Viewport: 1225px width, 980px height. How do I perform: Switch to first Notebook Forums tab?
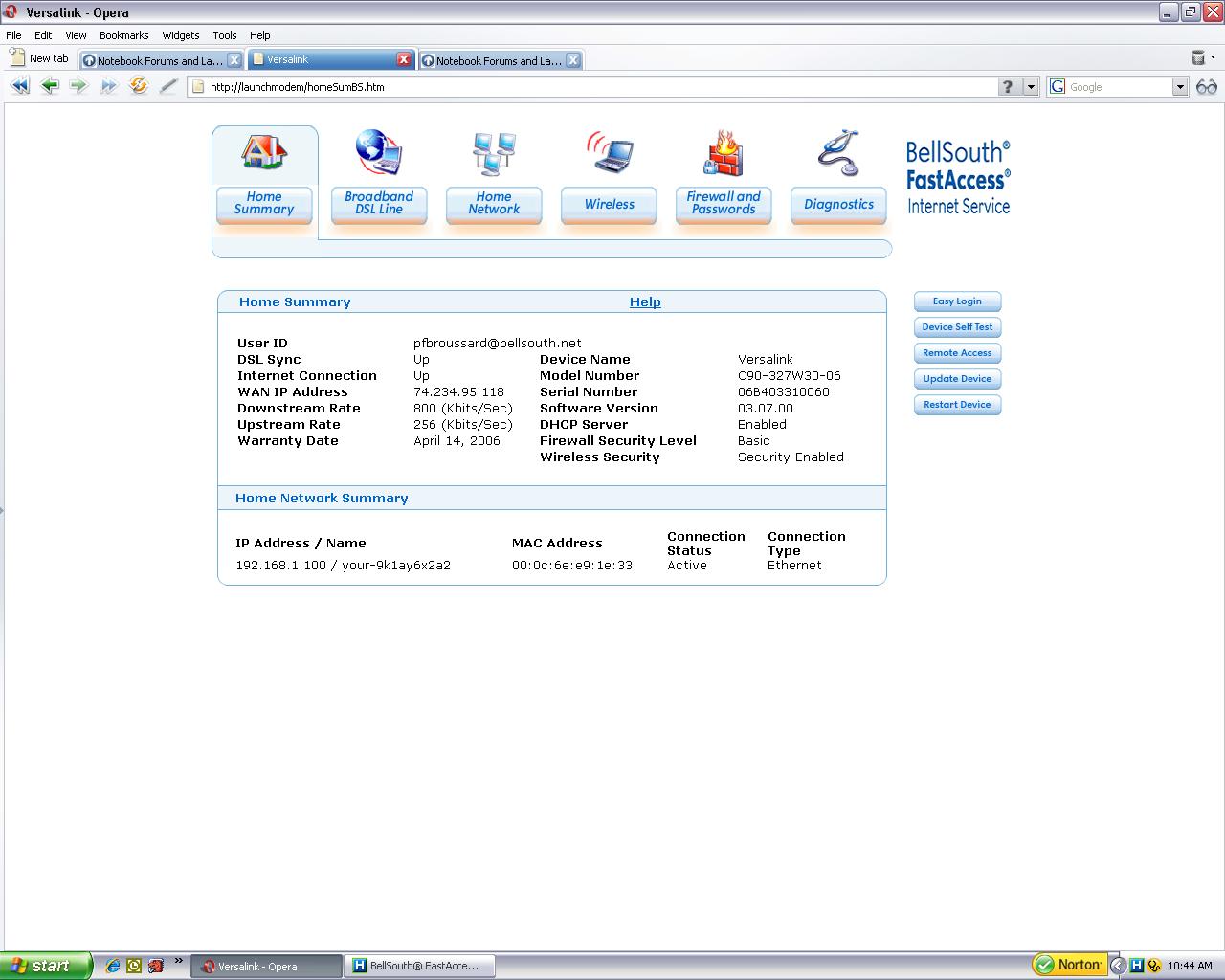click(161, 60)
